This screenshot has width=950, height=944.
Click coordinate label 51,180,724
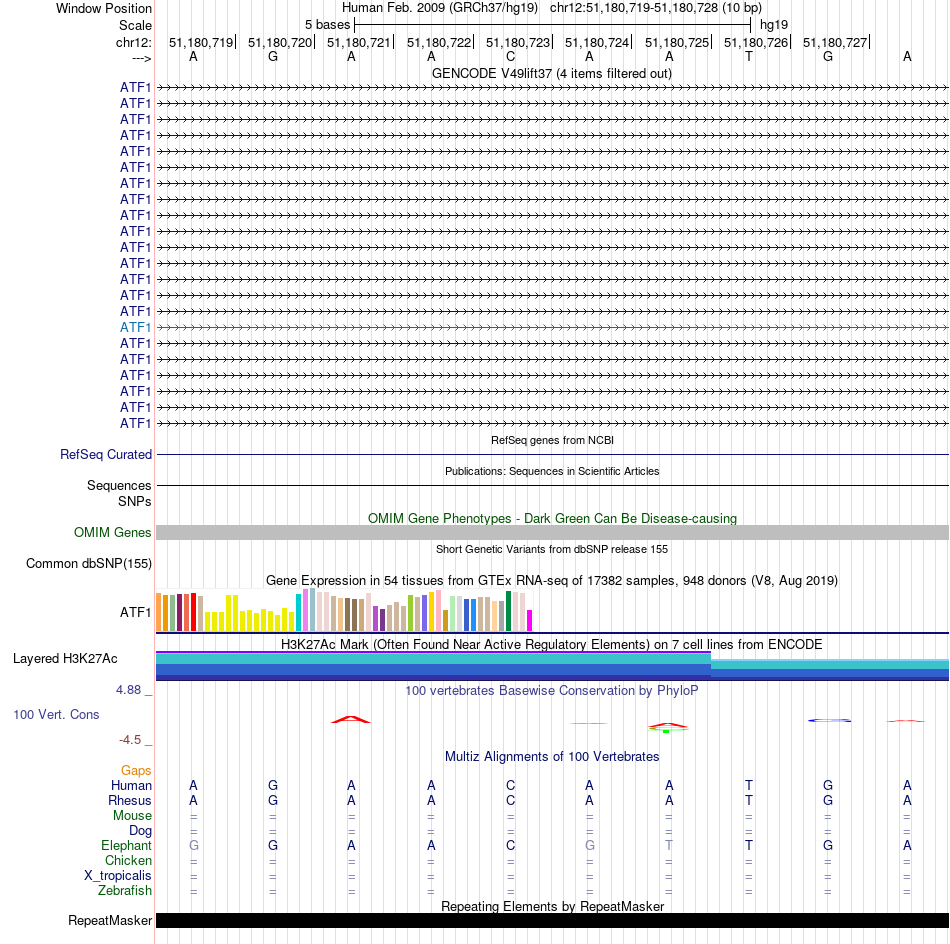[597, 42]
